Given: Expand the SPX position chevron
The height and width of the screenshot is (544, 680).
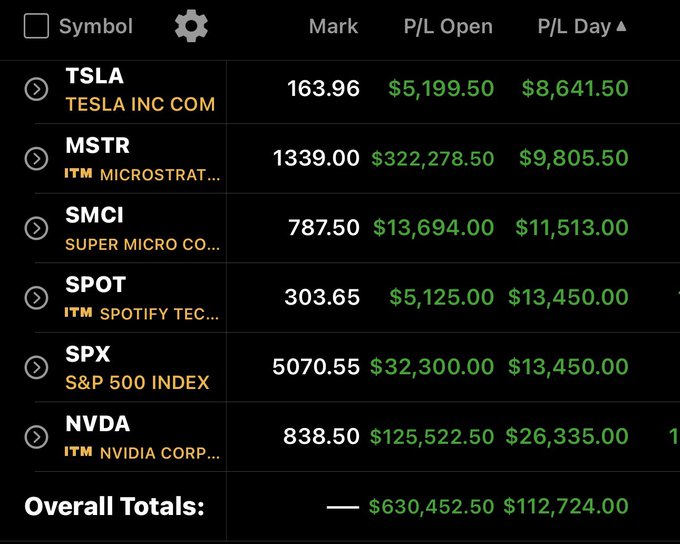Looking at the screenshot, I should click(x=36, y=367).
